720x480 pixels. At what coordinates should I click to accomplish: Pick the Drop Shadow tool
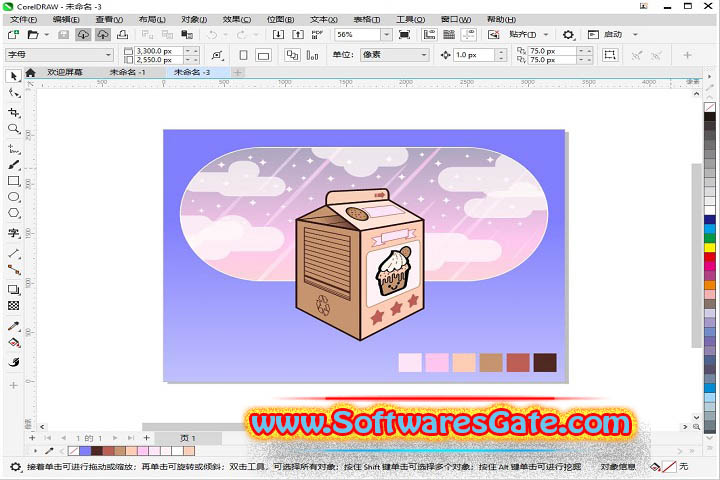(x=14, y=289)
